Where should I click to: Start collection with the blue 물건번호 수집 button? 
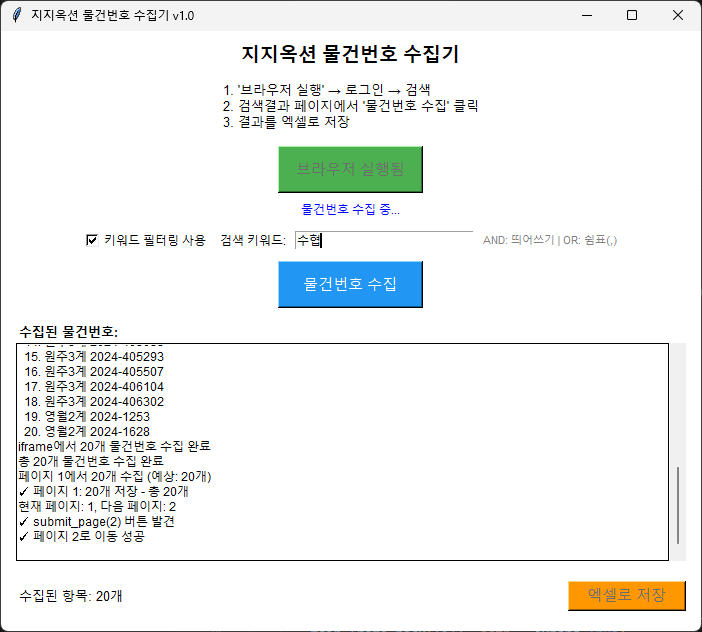click(350, 284)
